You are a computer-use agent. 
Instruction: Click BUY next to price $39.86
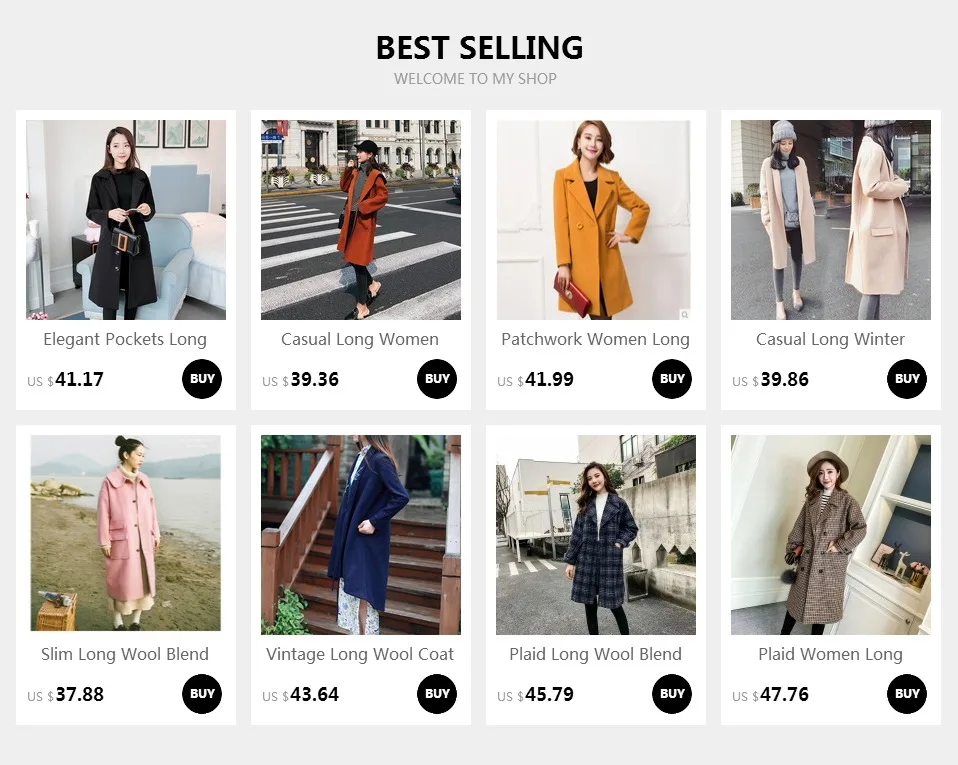point(907,379)
